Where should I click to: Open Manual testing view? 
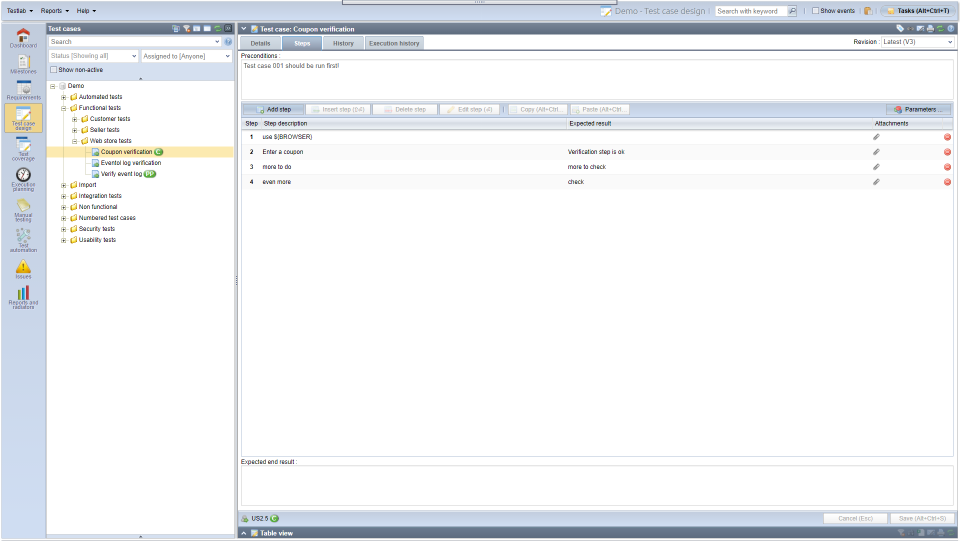tap(23, 210)
